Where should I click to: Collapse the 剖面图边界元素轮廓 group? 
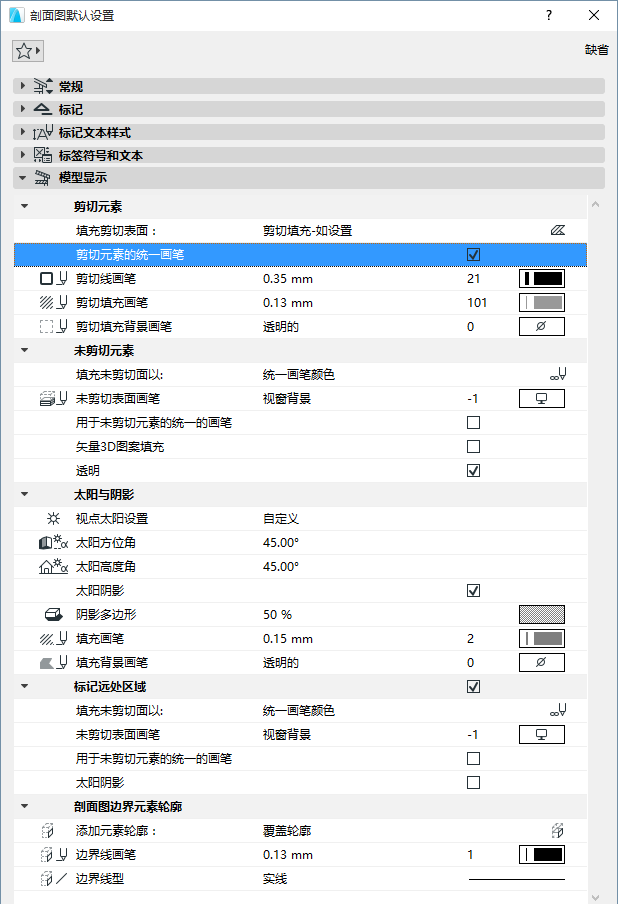[24, 807]
